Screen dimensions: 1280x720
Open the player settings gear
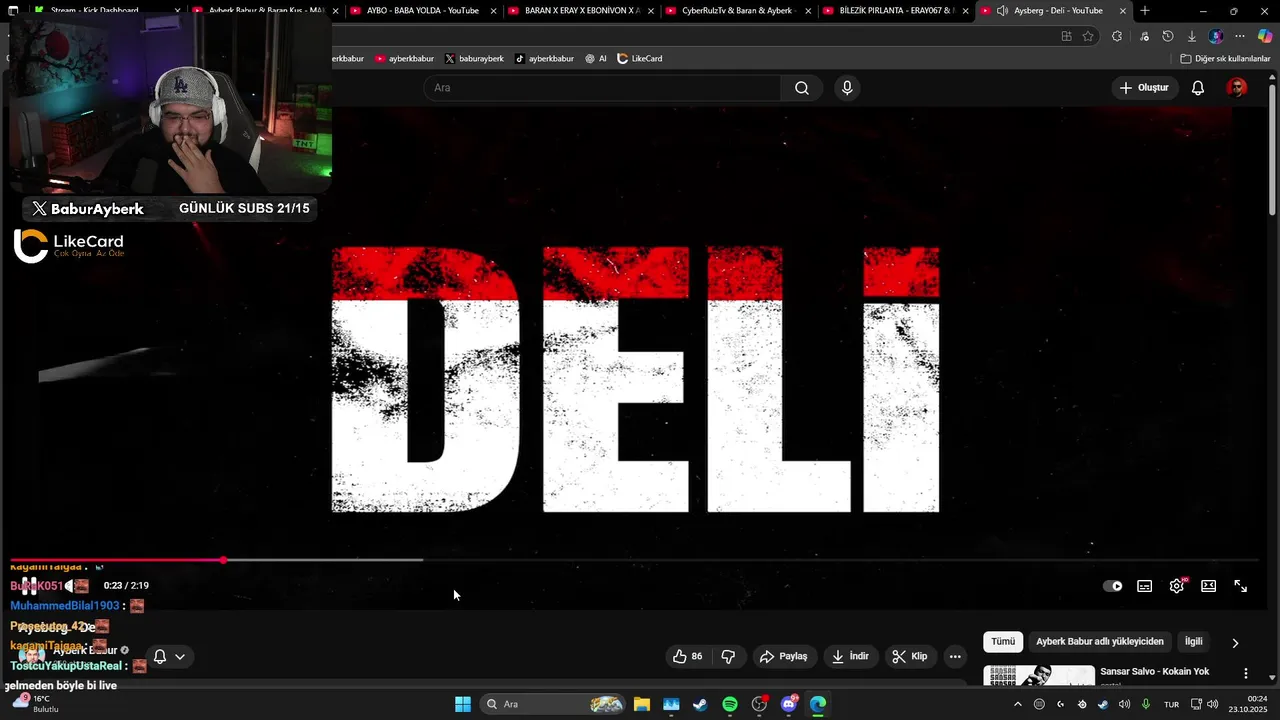coord(1177,586)
